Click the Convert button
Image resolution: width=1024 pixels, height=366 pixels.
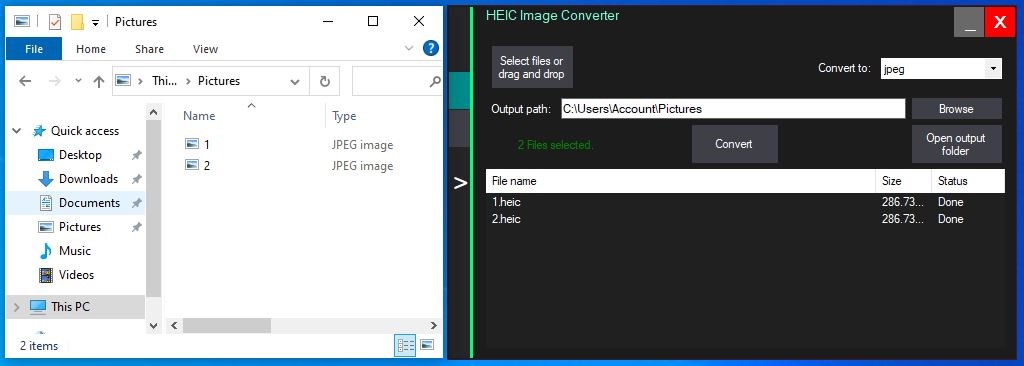[734, 144]
